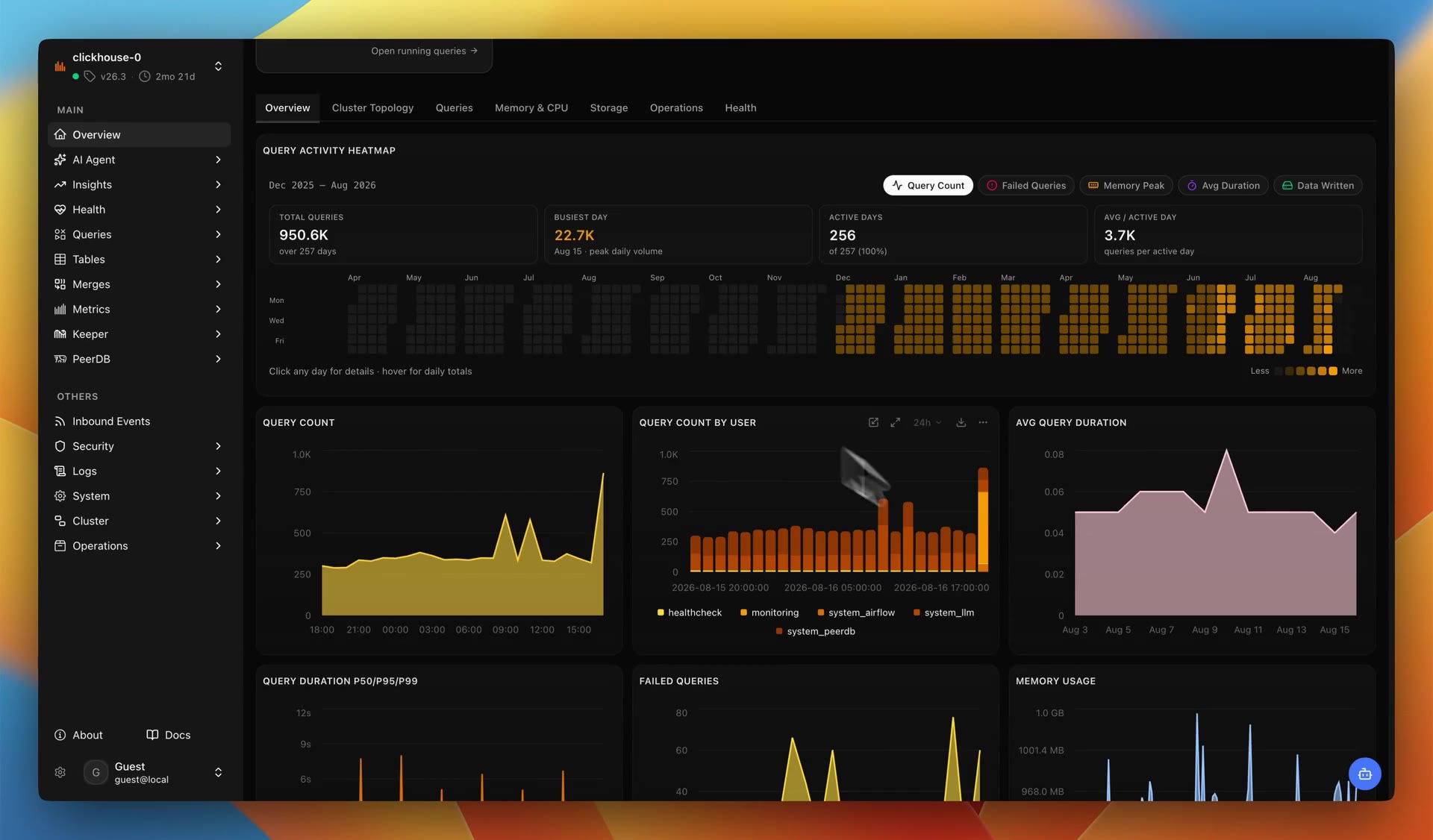
Task: Expand the Insights submenu chevron
Action: click(x=218, y=184)
